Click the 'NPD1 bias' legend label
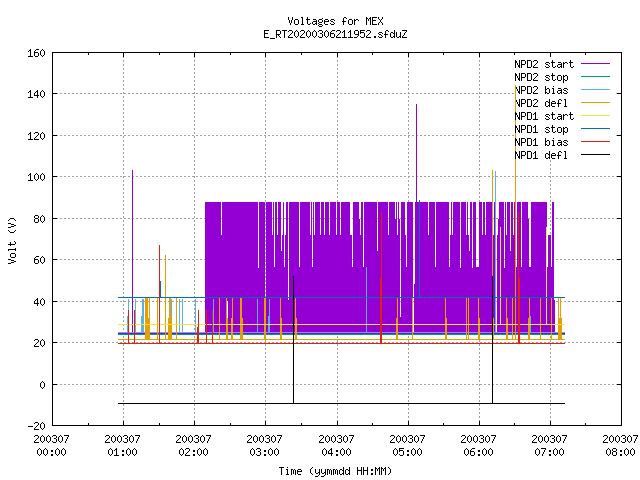Image resolution: width=640 pixels, height=480 pixels. (541, 142)
